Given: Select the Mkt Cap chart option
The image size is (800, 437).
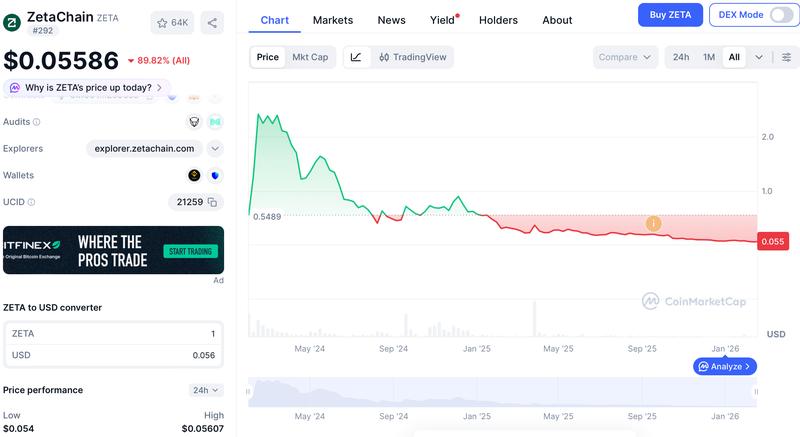Looking at the screenshot, I should [310, 57].
